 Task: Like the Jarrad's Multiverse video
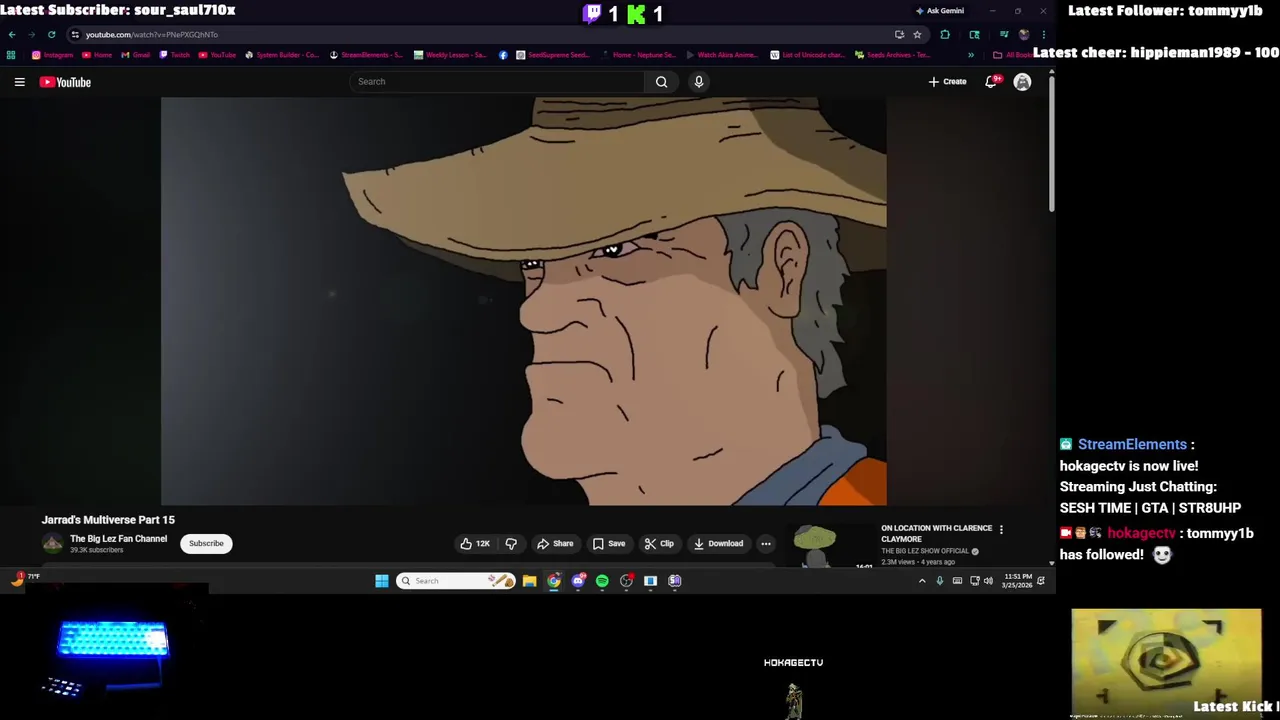point(475,544)
